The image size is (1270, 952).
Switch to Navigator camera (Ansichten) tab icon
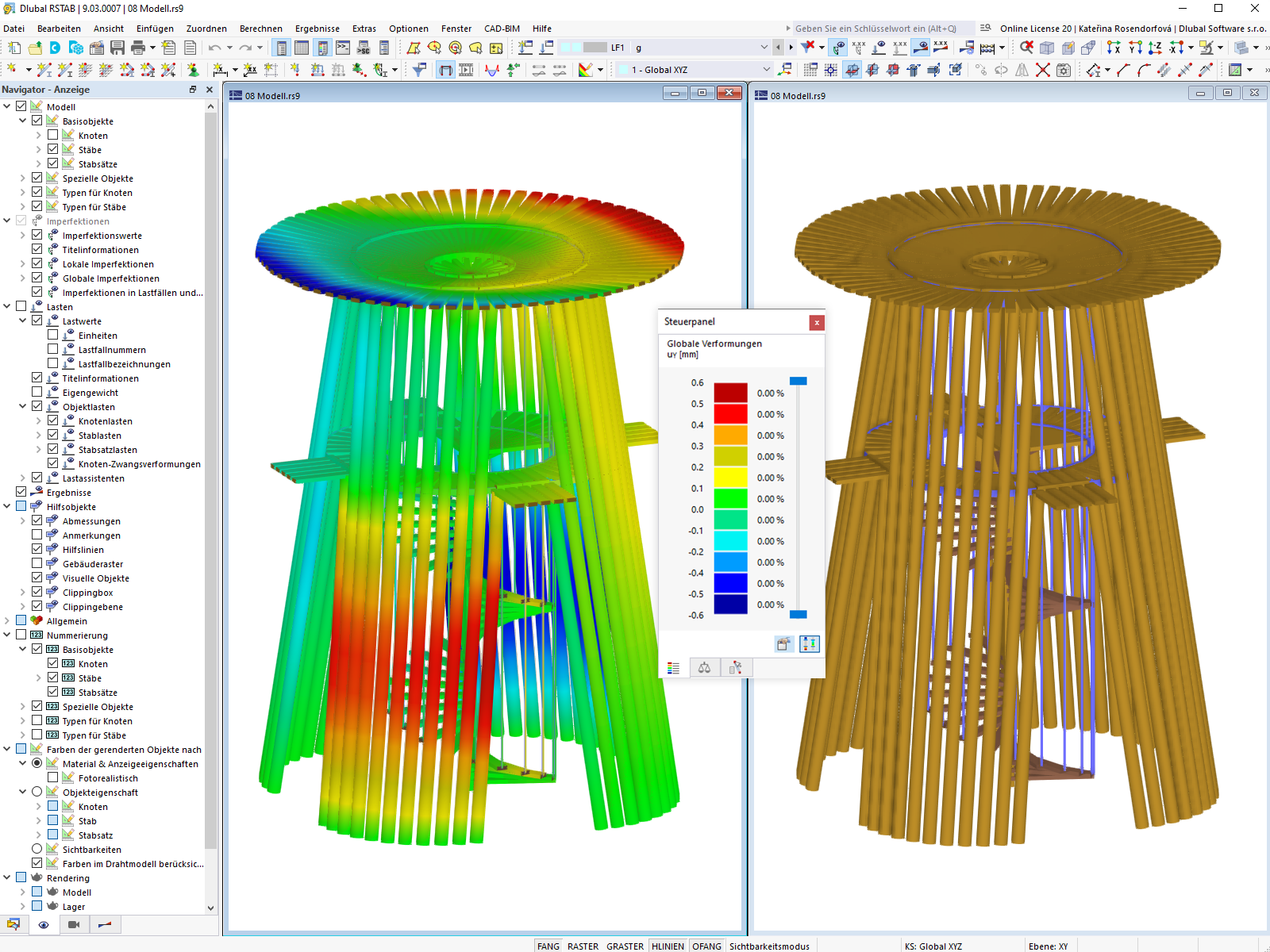(74, 924)
